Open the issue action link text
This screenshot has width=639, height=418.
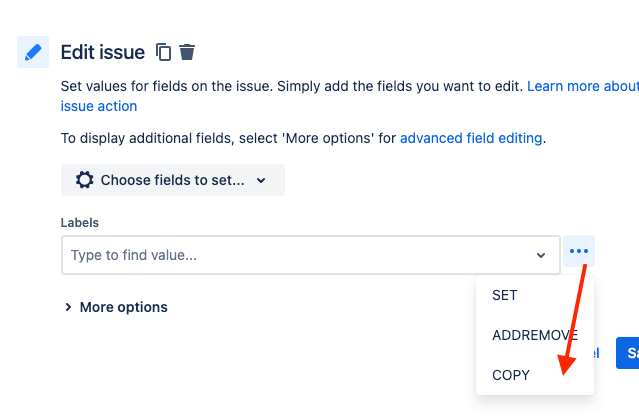coord(99,106)
